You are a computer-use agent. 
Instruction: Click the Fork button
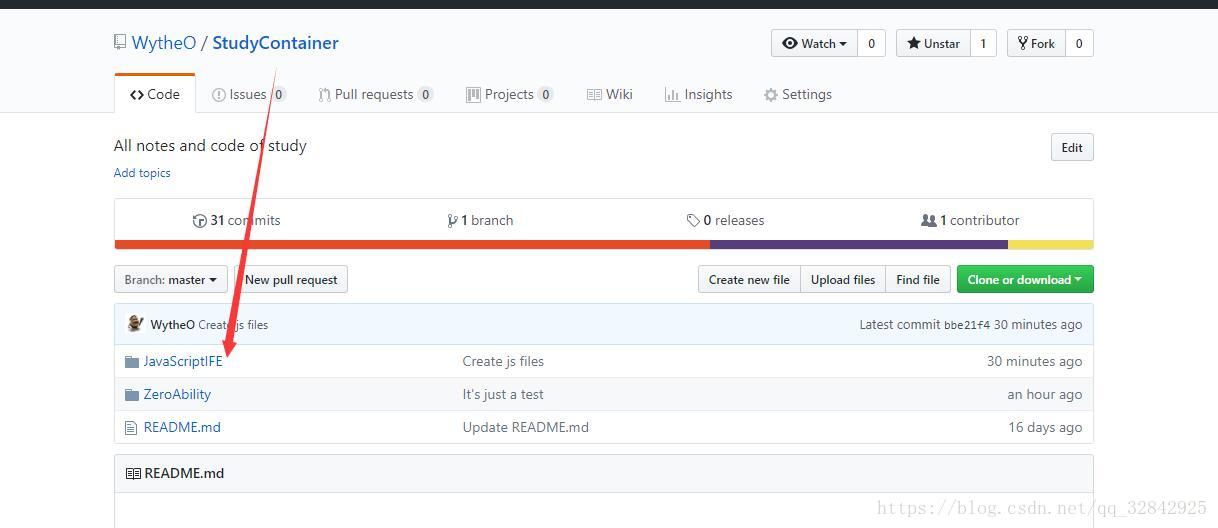pyautogui.click(x=1036, y=43)
